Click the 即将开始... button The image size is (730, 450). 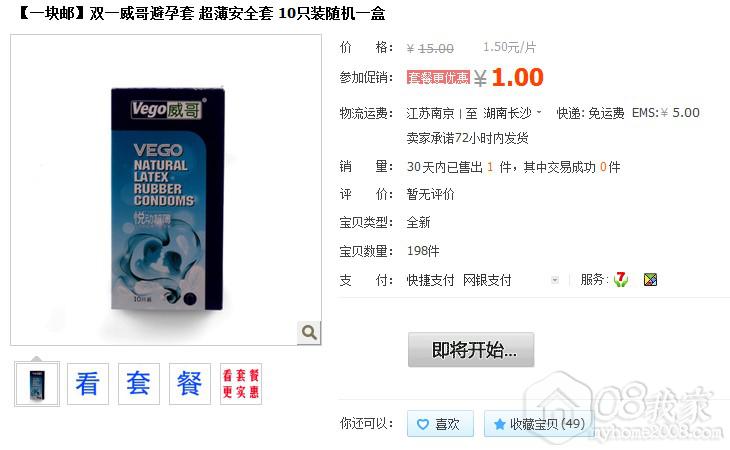point(471,350)
